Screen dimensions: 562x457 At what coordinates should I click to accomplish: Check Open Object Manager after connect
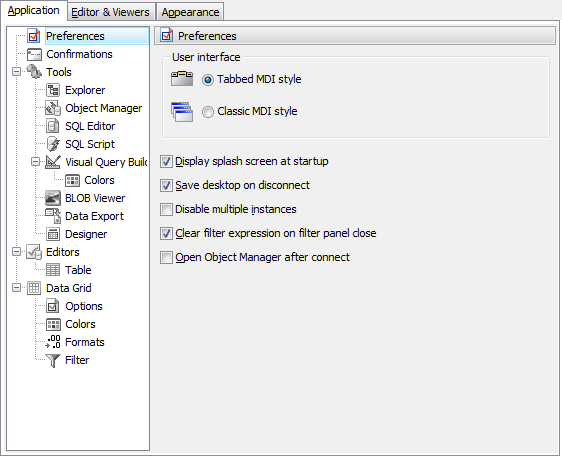coord(166,257)
